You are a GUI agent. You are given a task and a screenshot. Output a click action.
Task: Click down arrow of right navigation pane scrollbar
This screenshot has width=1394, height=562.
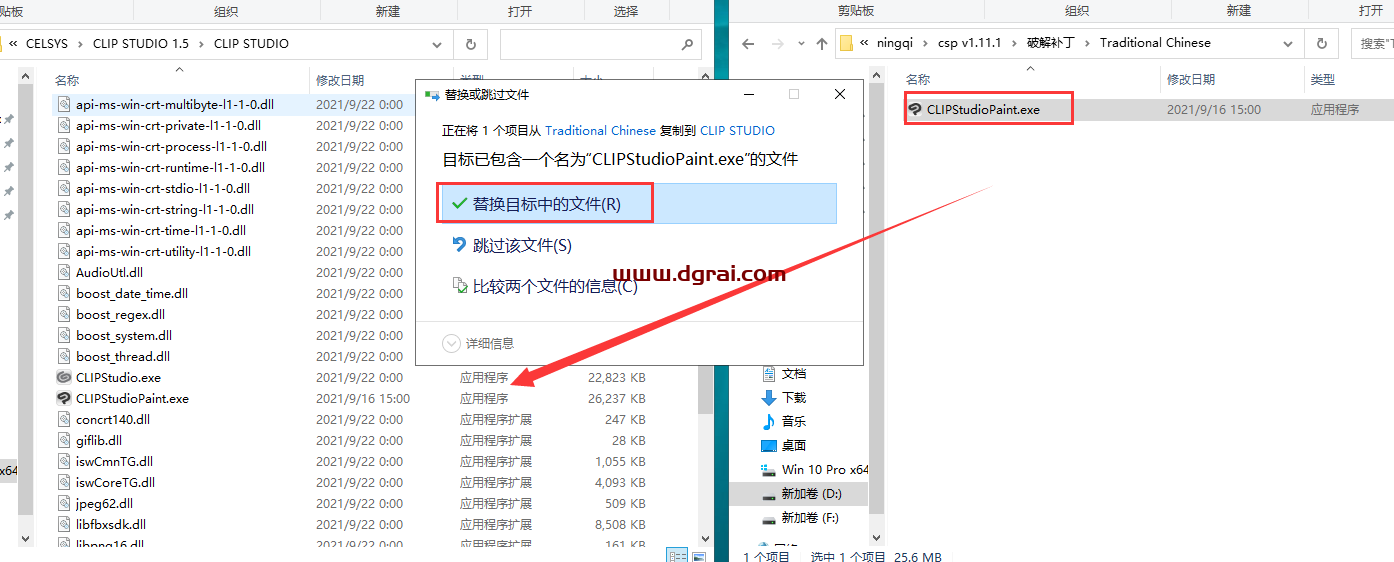[x=877, y=538]
